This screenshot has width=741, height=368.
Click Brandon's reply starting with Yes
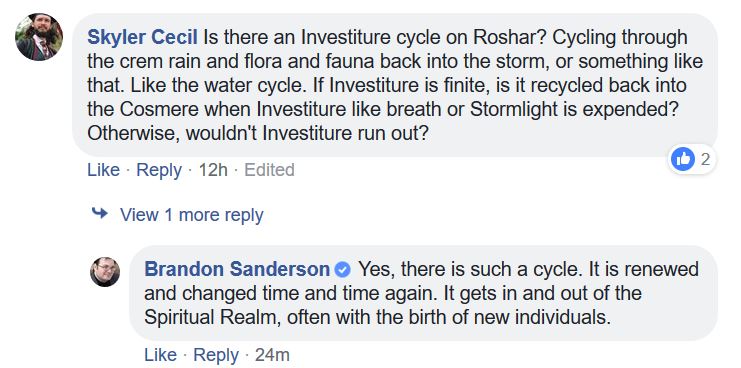pyautogui.click(x=424, y=293)
